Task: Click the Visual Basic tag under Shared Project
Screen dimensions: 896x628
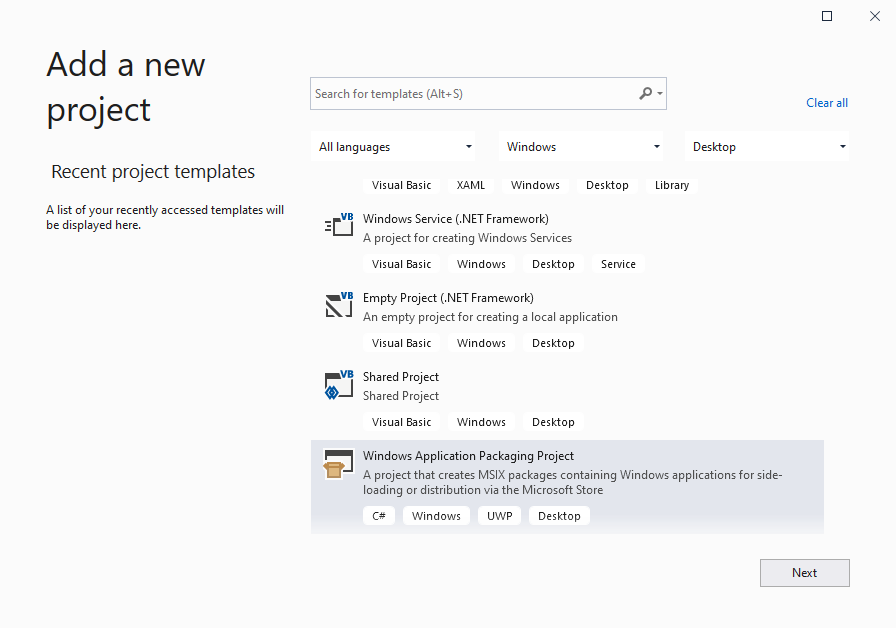Action: coord(401,422)
